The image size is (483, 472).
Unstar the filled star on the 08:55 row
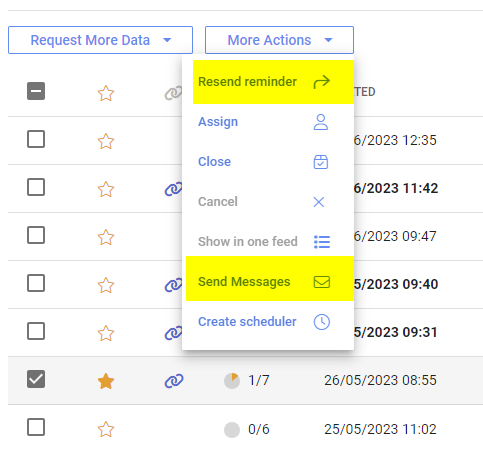point(106,381)
